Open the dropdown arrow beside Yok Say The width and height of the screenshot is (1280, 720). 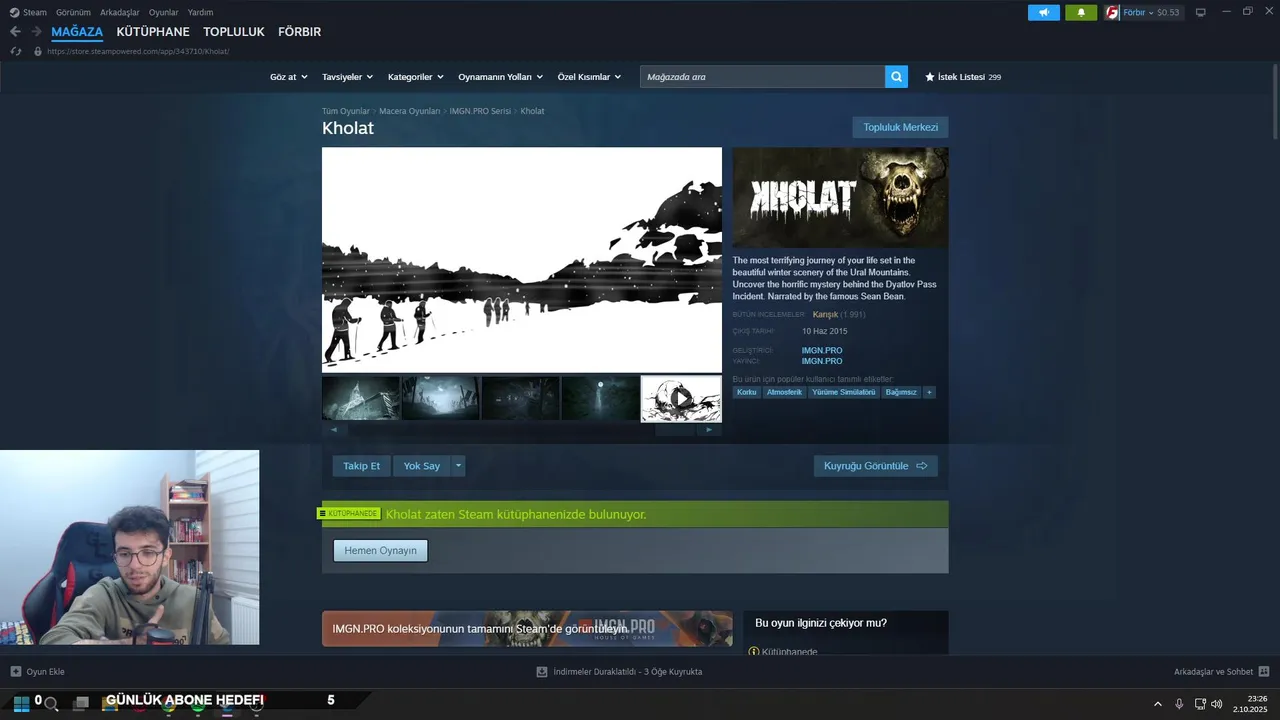pyautogui.click(x=458, y=466)
